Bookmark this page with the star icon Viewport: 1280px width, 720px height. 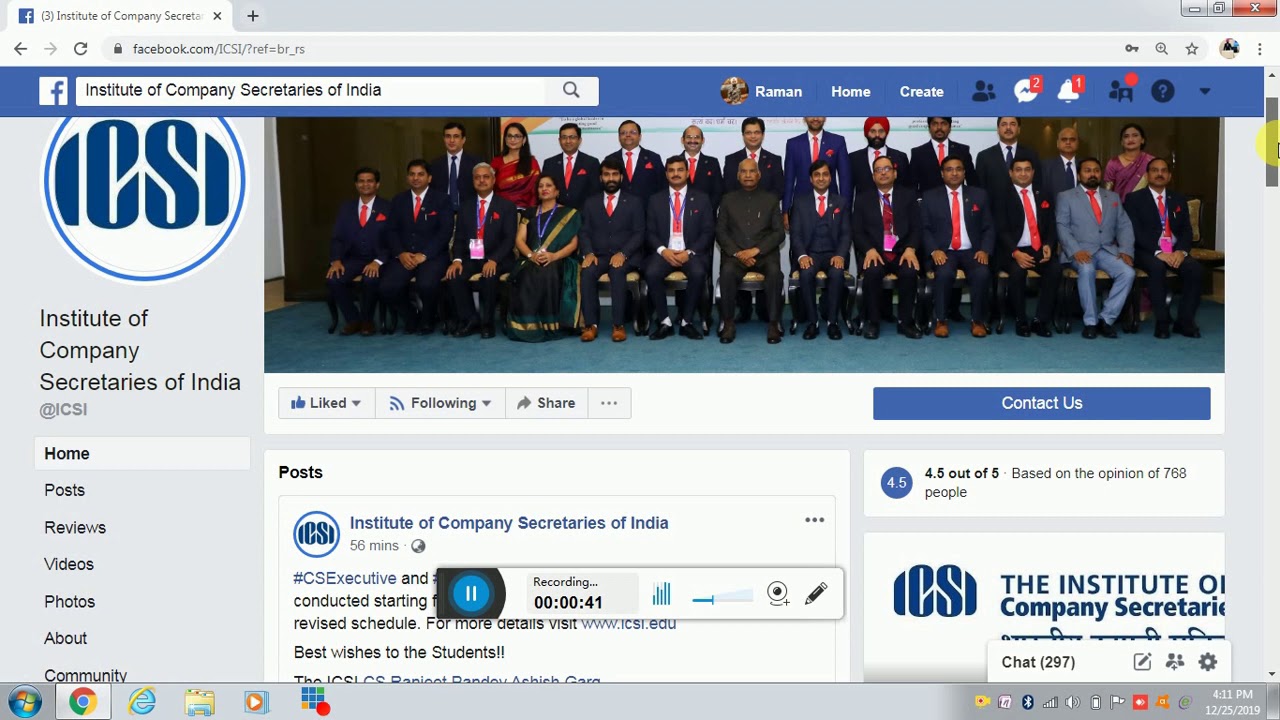click(x=1192, y=48)
